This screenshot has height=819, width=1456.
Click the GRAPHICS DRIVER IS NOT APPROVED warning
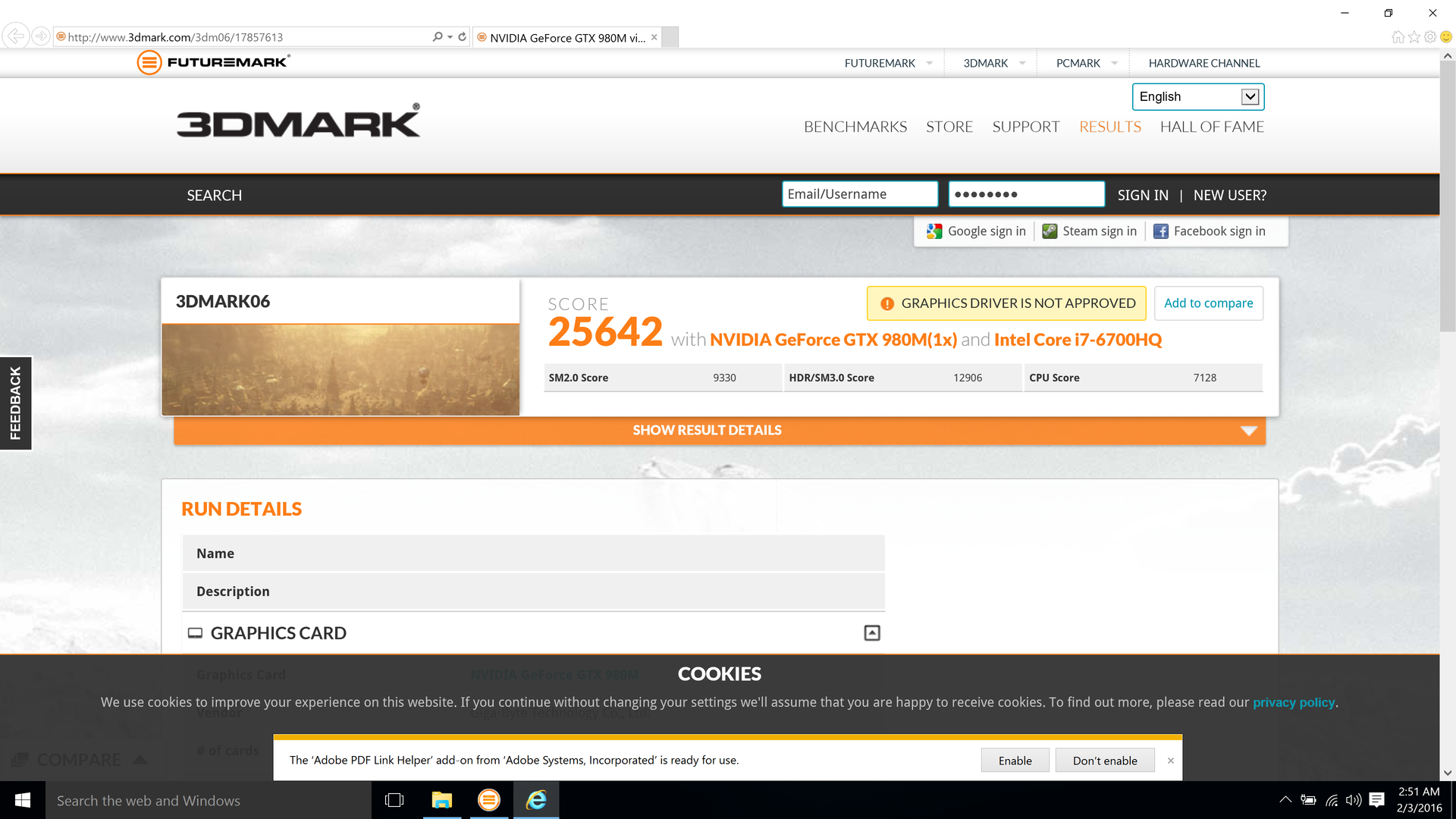[x=1006, y=303]
